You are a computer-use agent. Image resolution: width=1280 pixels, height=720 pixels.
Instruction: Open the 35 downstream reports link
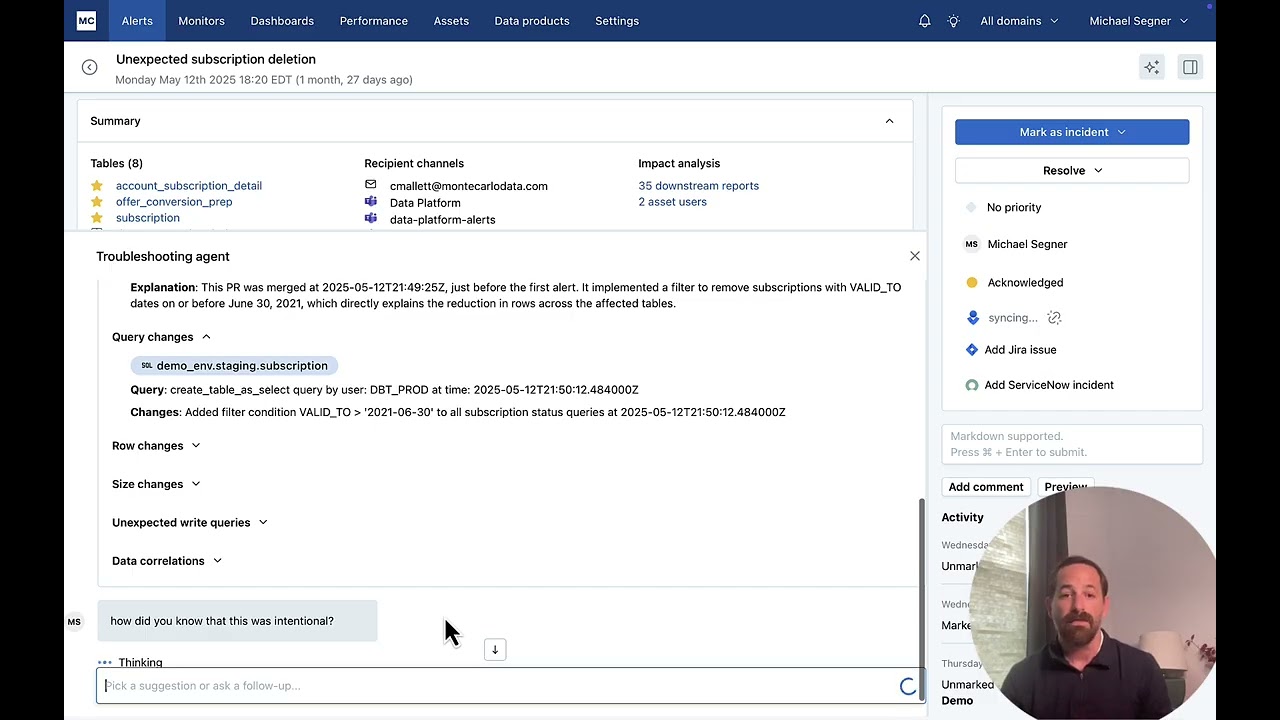pos(698,185)
